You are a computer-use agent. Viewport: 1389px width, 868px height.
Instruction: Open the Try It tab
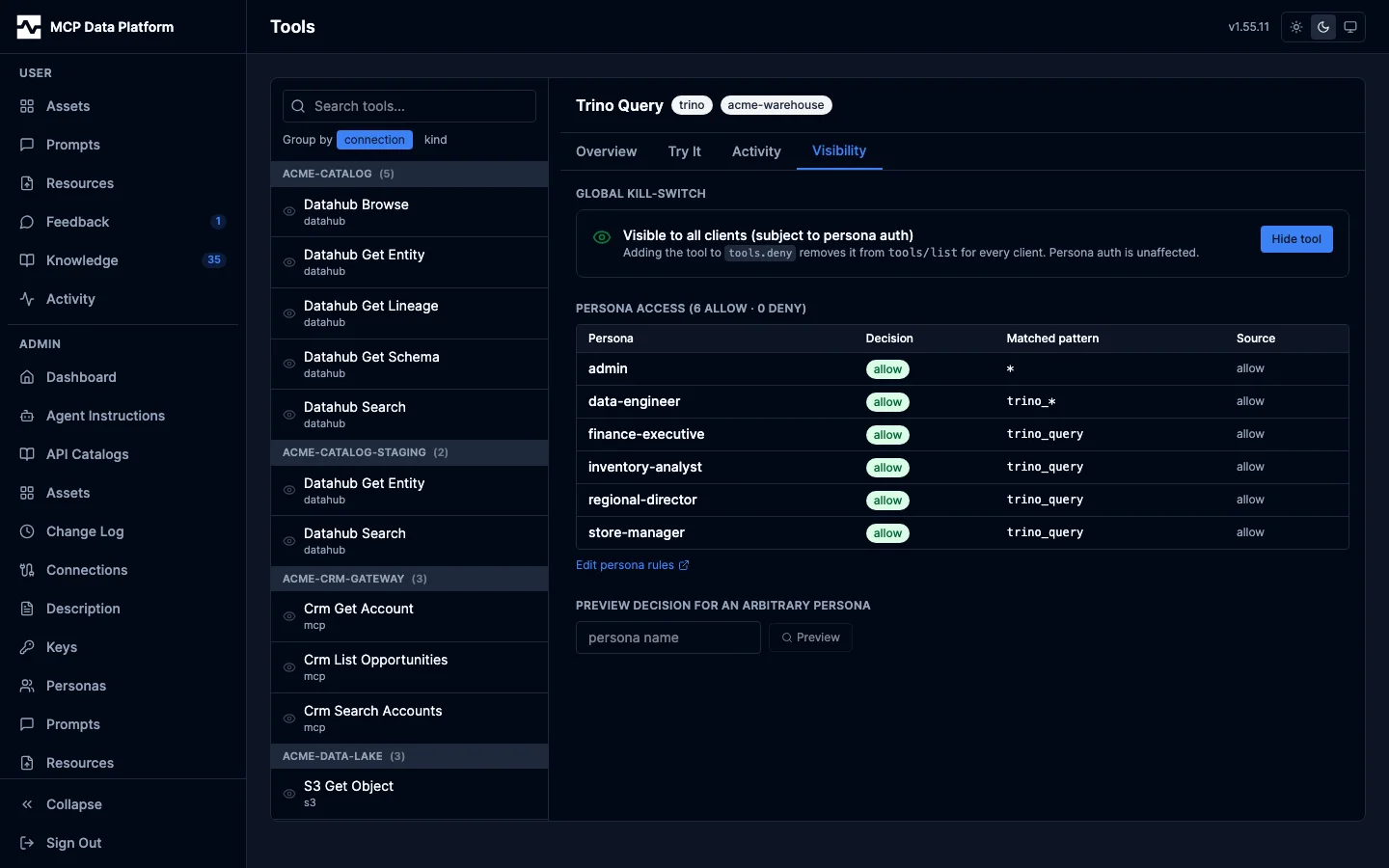(x=684, y=151)
